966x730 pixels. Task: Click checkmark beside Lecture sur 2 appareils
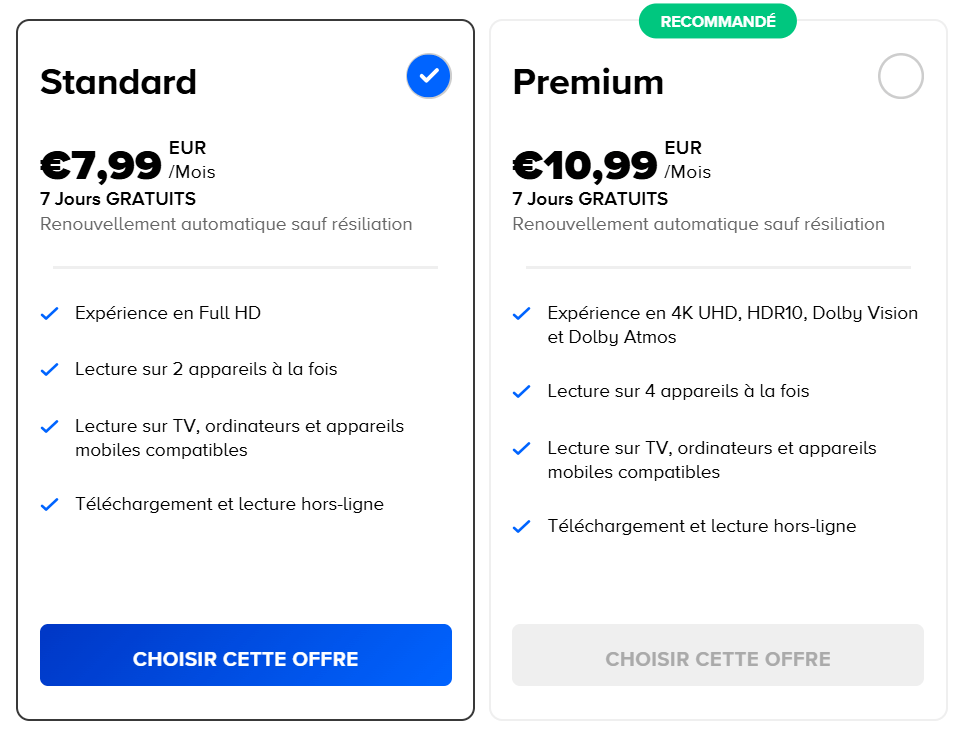(49, 370)
